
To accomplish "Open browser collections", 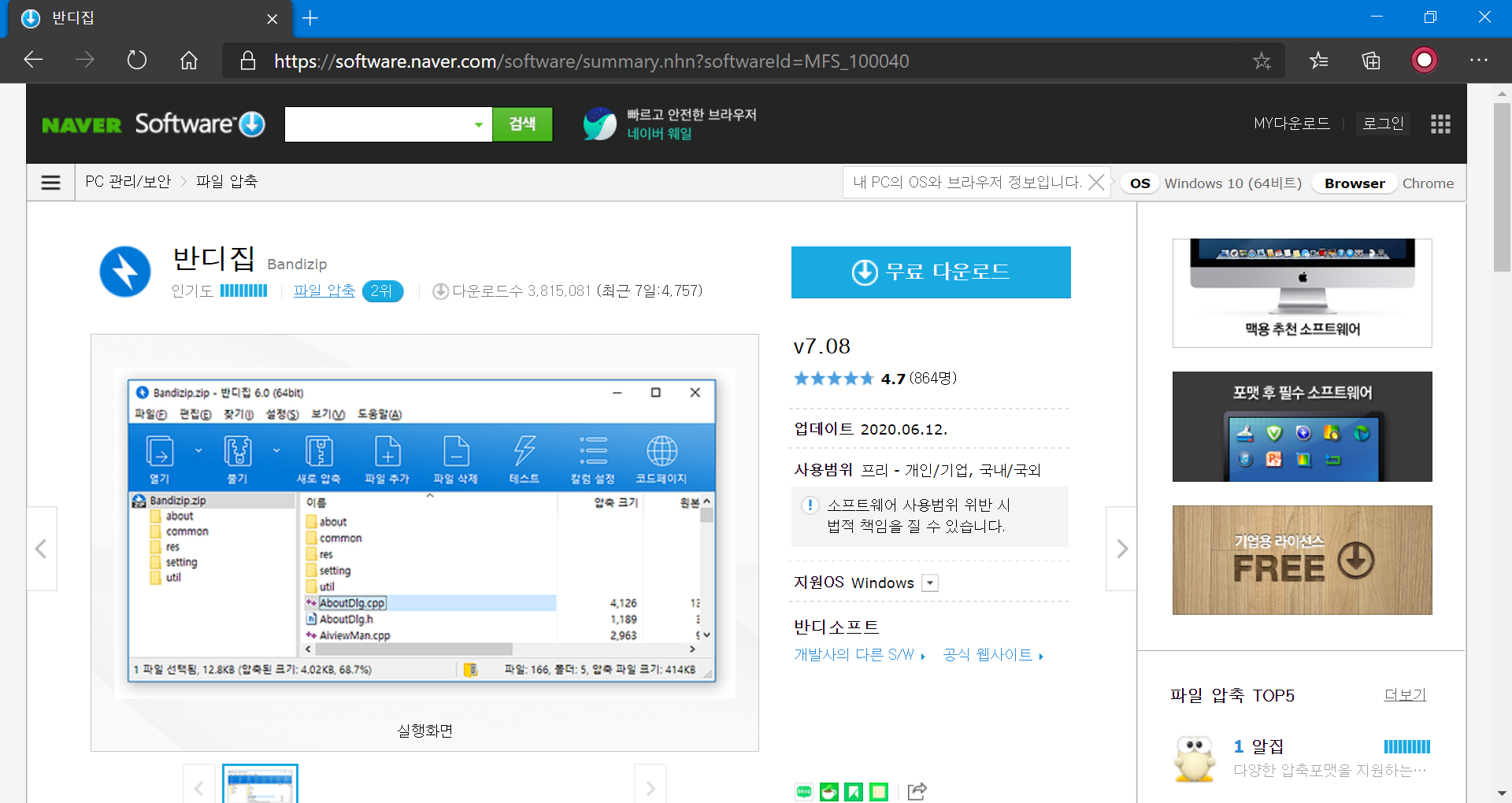I will click(x=1371, y=60).
